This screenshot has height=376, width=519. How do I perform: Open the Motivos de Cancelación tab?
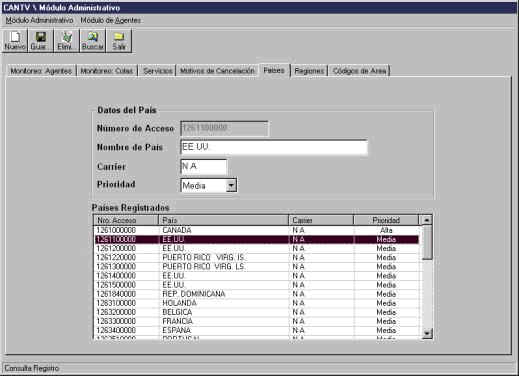[x=217, y=71]
